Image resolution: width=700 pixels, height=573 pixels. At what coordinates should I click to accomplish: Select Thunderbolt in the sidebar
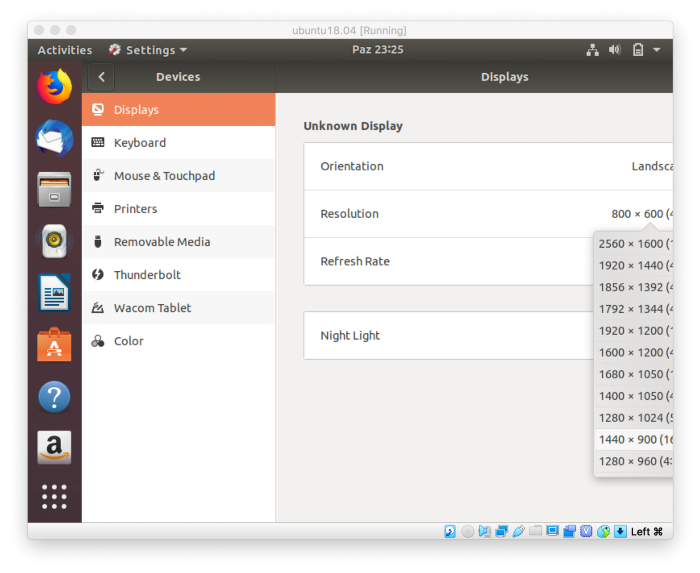pyautogui.click(x=179, y=274)
